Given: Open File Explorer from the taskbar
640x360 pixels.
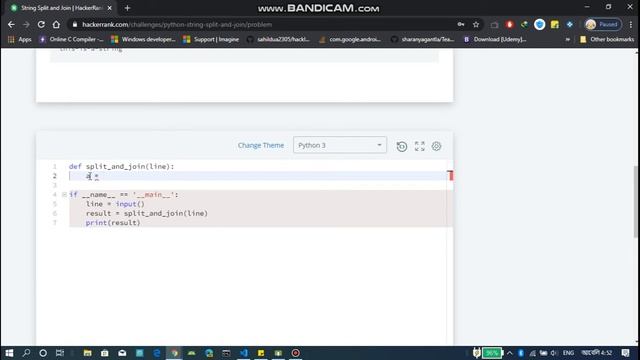Looking at the screenshot, I should click(87, 353).
